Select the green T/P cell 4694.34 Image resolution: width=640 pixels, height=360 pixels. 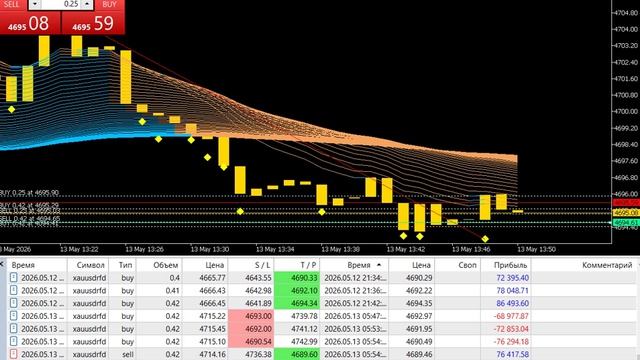click(297, 303)
